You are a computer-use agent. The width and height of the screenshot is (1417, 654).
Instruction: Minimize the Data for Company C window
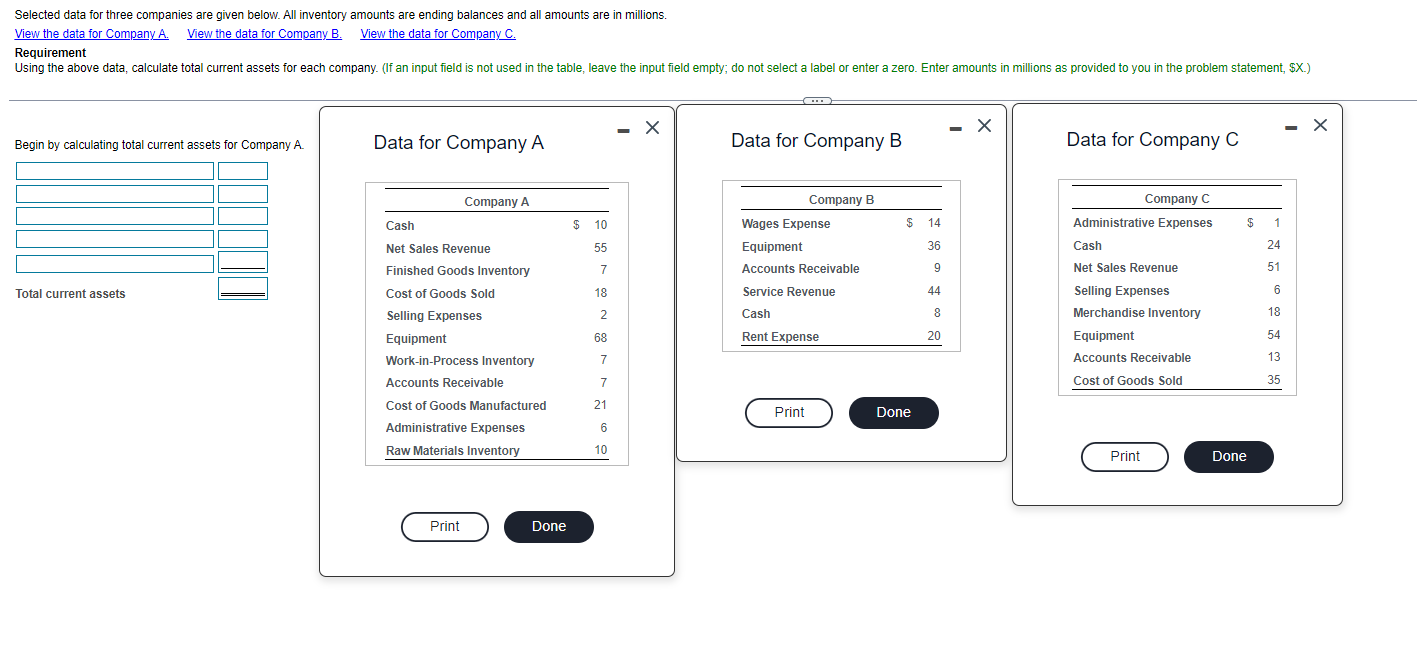tap(1291, 126)
